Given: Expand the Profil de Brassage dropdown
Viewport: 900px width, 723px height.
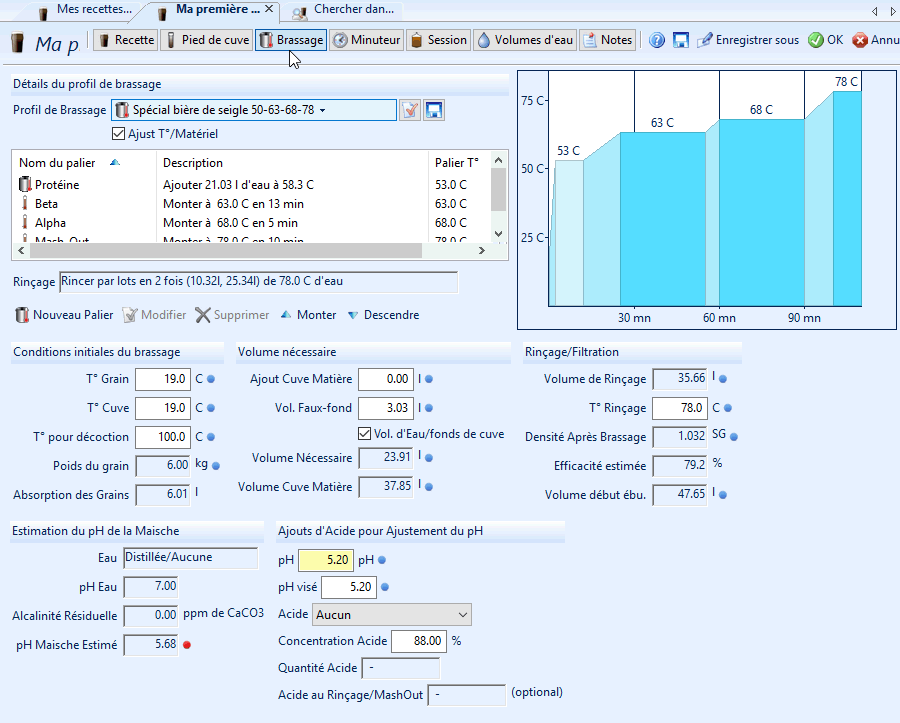Looking at the screenshot, I should [x=322, y=110].
